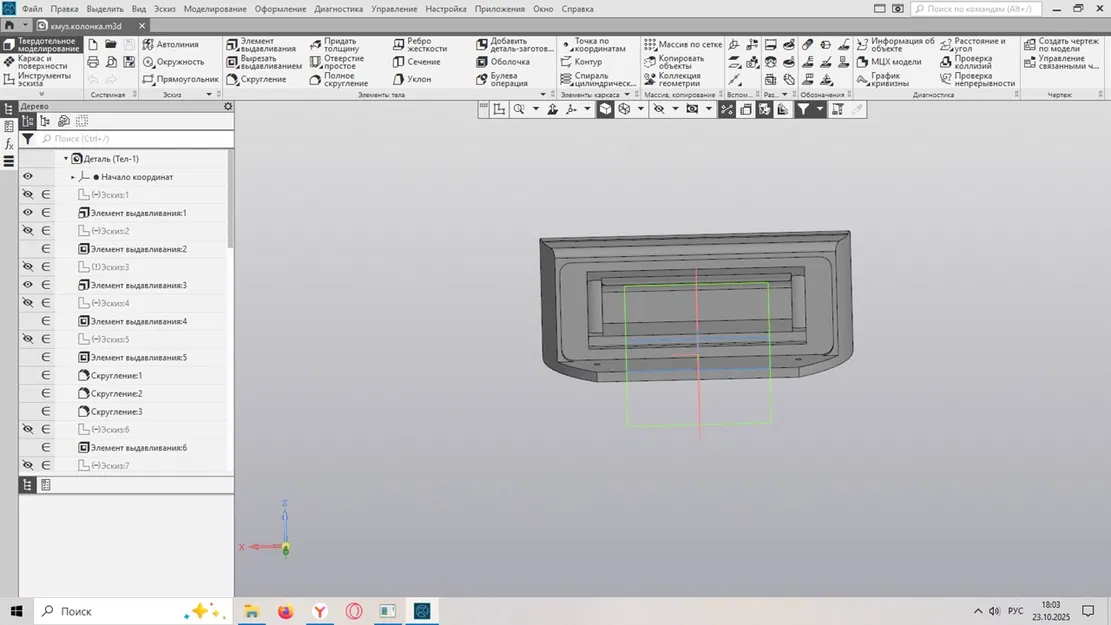The height and width of the screenshot is (625, 1111).
Task: Click Создать чертеж по модели
Action: (1061, 45)
